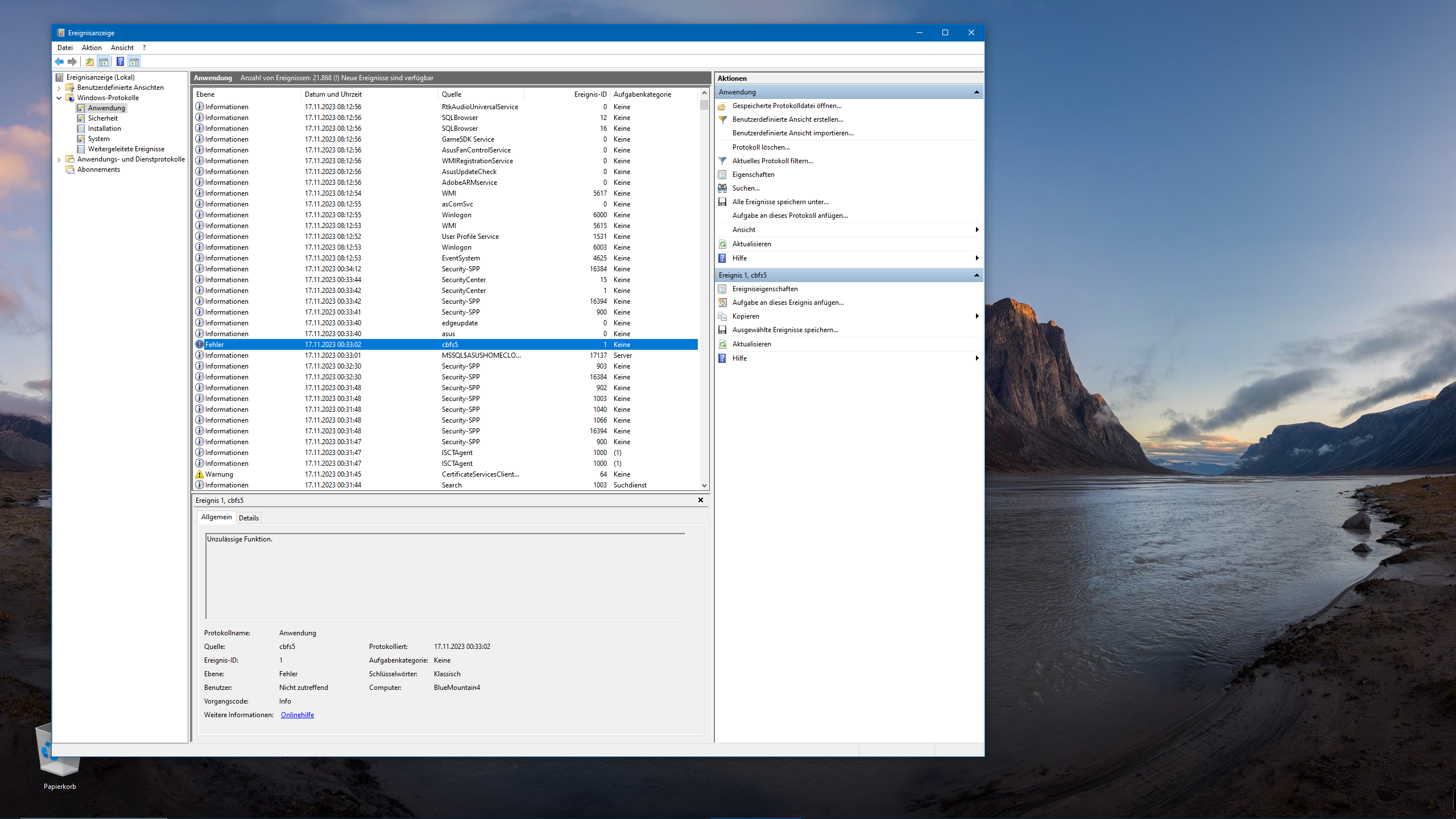Image resolution: width=1456 pixels, height=819 pixels.
Task: Open Suchen binoculars action
Action: pyautogui.click(x=745, y=188)
